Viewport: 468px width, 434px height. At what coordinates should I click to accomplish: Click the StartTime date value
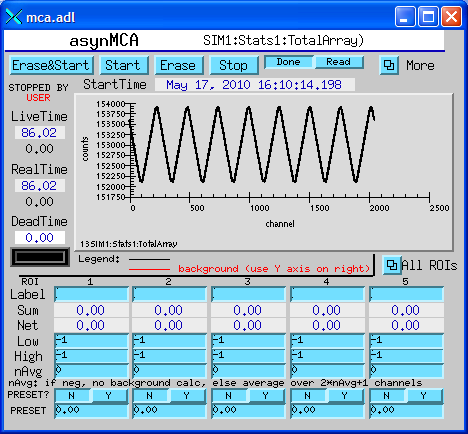pyautogui.click(x=255, y=85)
